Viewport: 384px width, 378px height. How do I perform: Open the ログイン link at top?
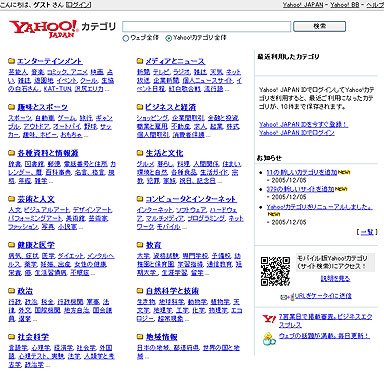tap(78, 5)
